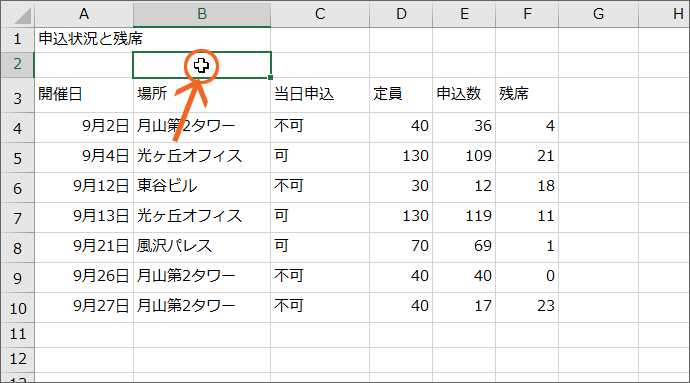Select the date cell 9月27日
The width and height of the screenshot is (690, 383).
pyautogui.click(x=84, y=307)
